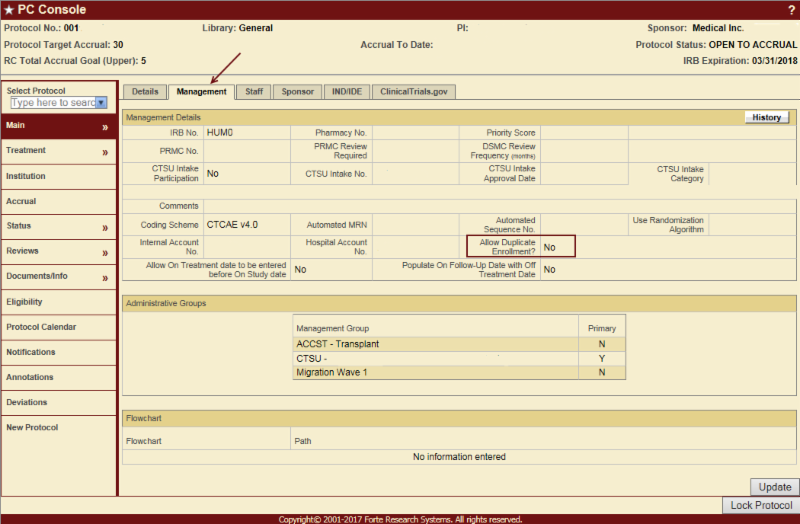The height and width of the screenshot is (524, 800).
Task: Expand the Treatment menu chevron
Action: pyautogui.click(x=105, y=152)
